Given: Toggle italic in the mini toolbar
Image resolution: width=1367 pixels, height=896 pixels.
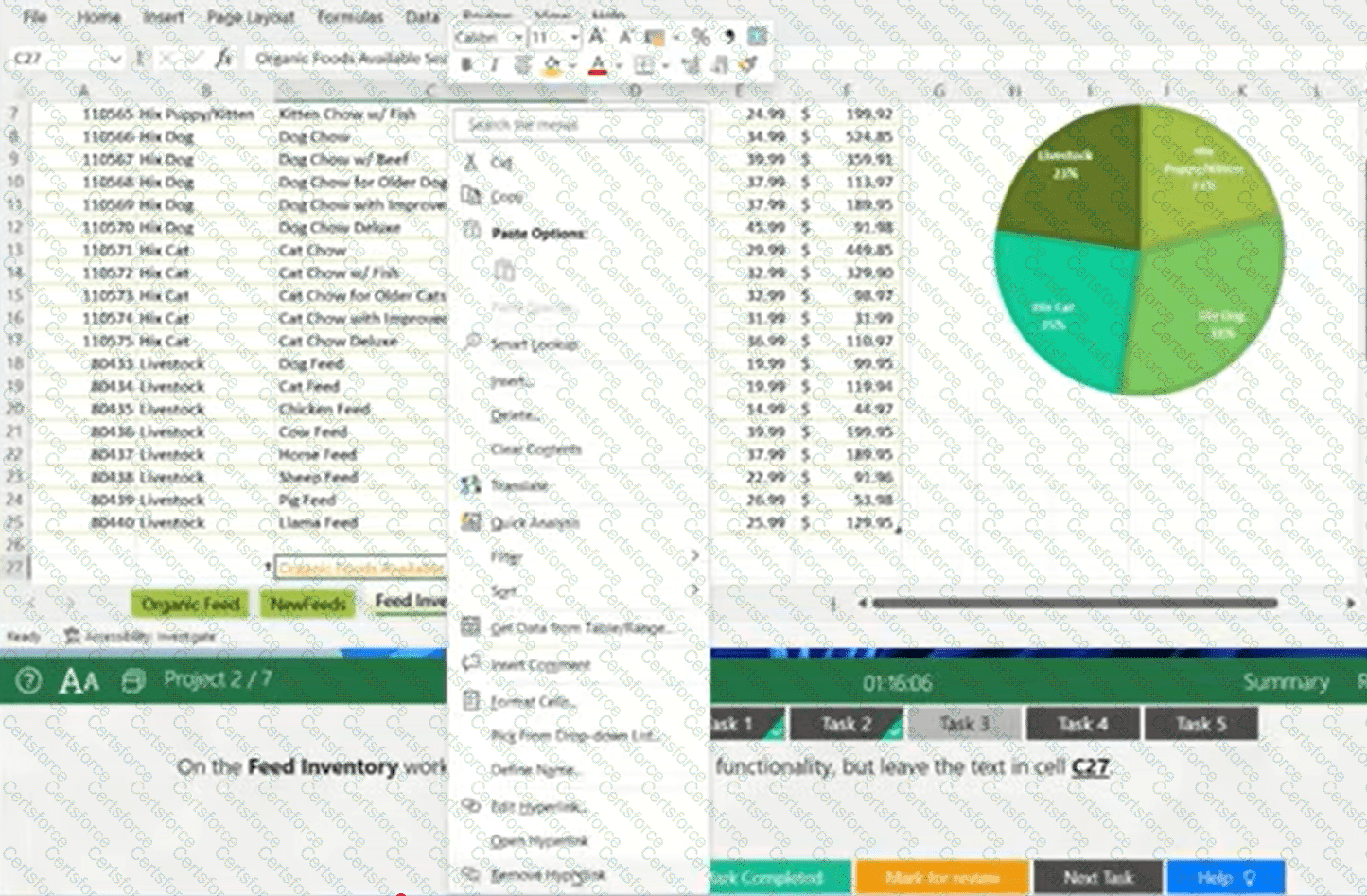Looking at the screenshot, I should tap(494, 64).
